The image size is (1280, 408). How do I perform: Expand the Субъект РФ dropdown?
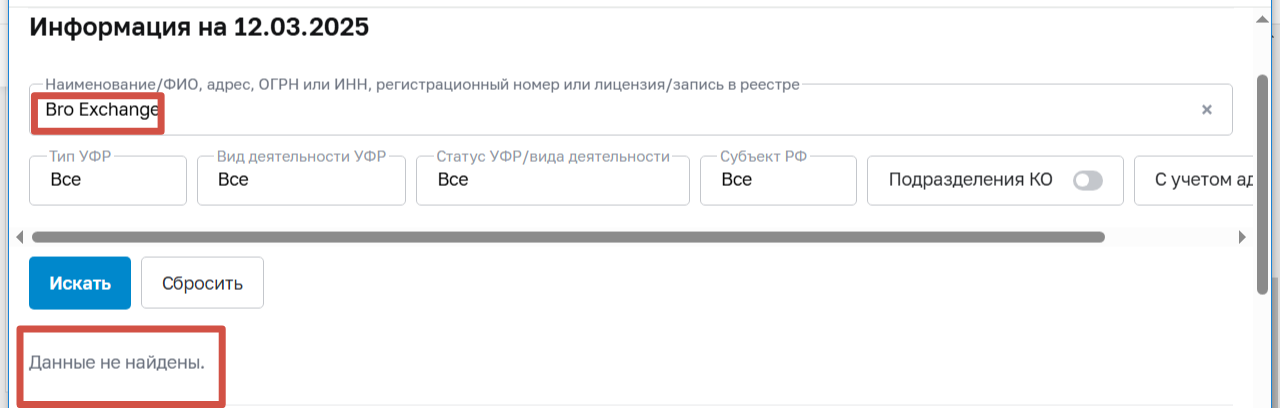[x=778, y=181]
